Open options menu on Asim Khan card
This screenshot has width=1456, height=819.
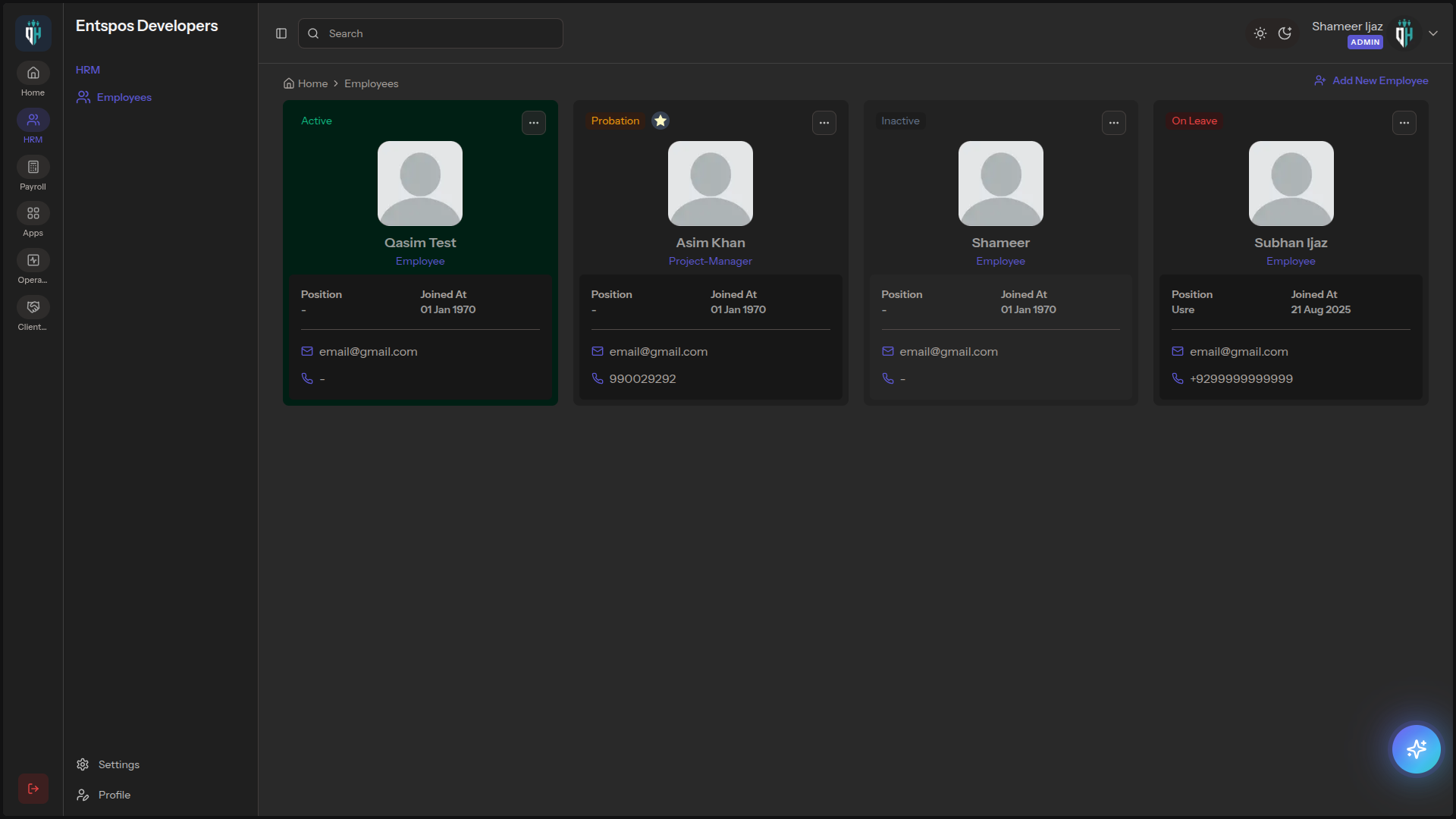824,123
